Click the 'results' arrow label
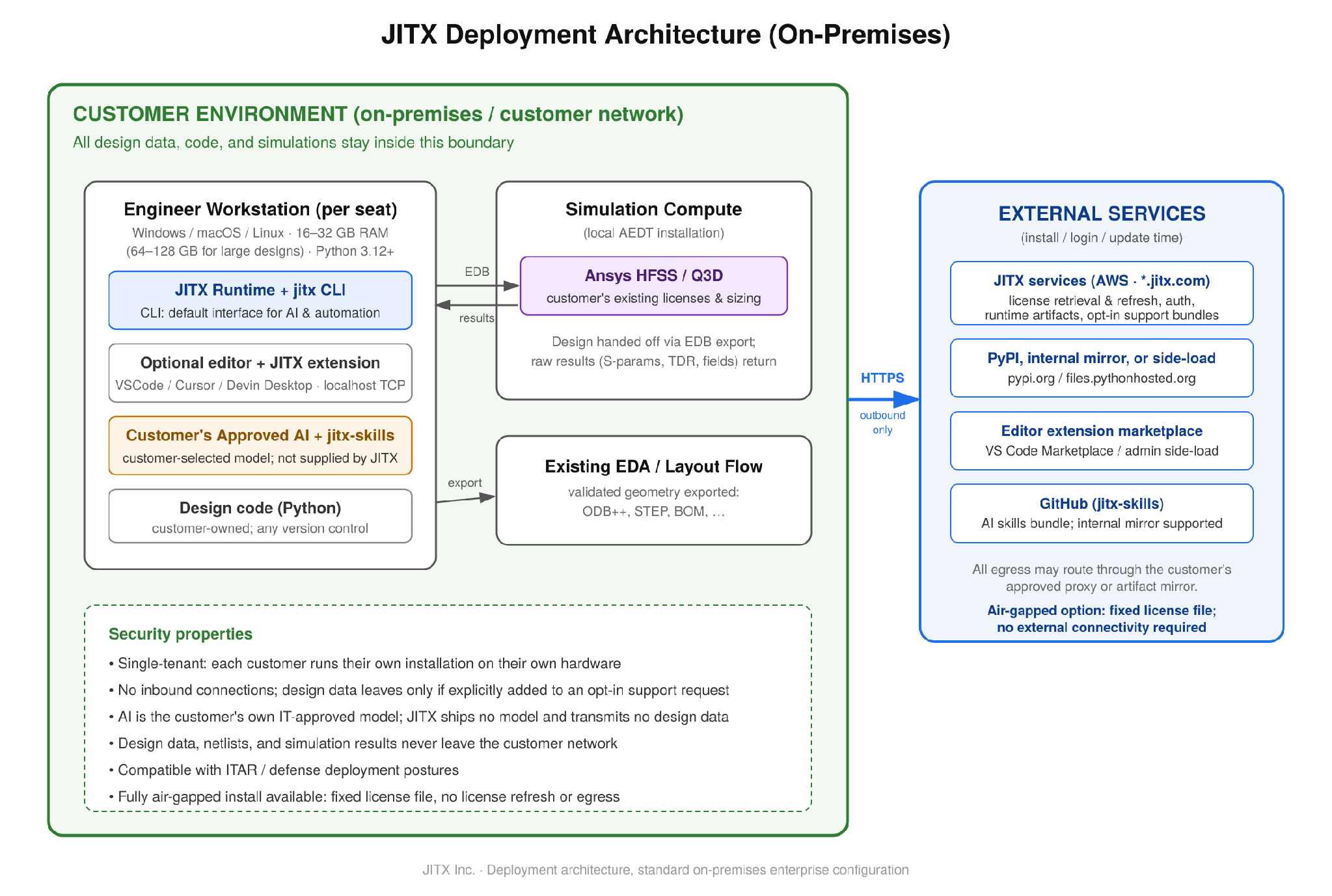This screenshot has height=896, width=1332. pos(476,318)
